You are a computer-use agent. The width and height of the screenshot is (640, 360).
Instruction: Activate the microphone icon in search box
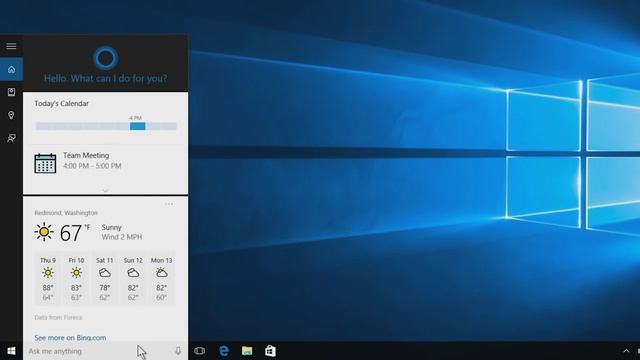[178, 351]
